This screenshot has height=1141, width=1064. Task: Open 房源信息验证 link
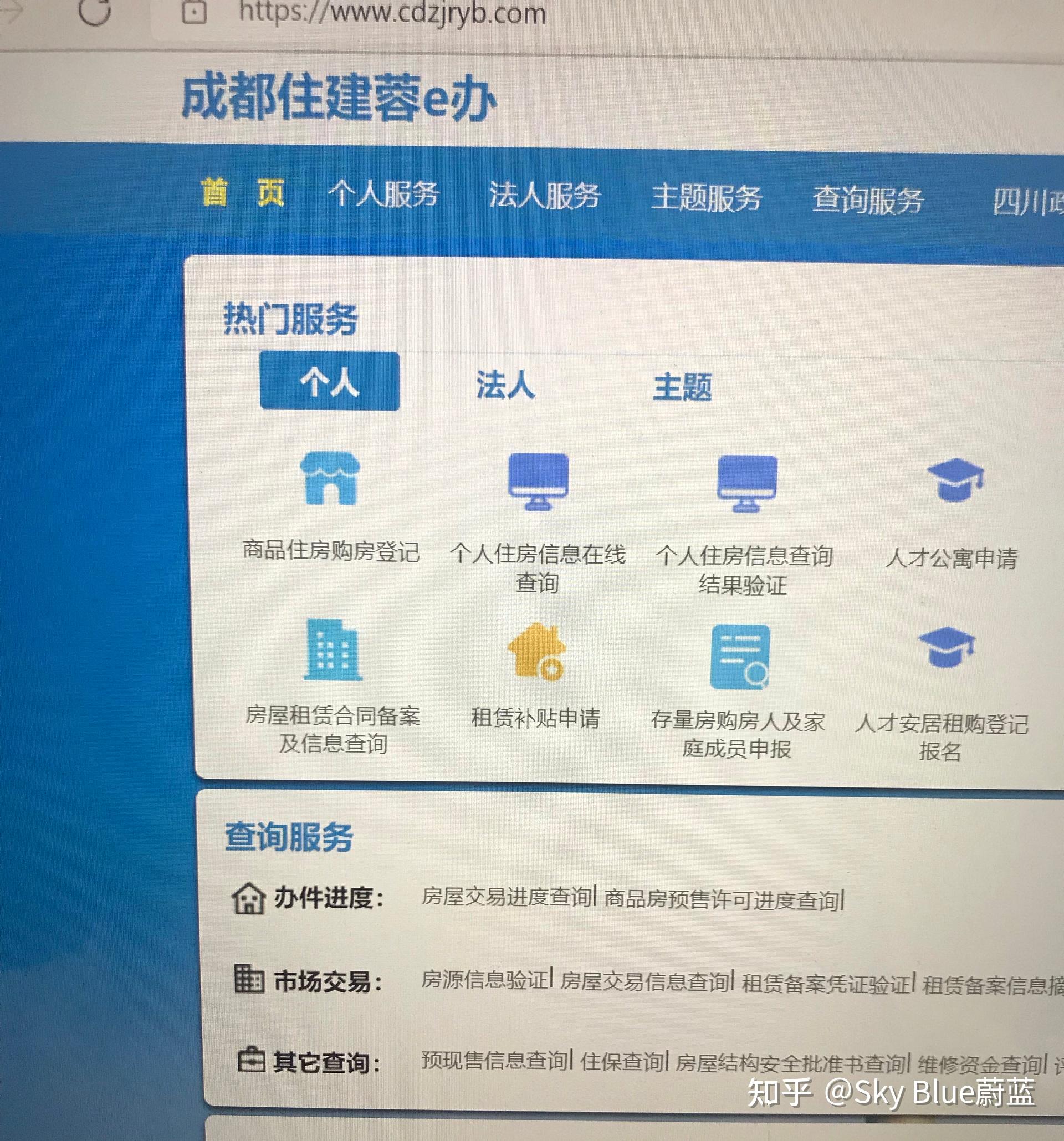click(x=484, y=980)
